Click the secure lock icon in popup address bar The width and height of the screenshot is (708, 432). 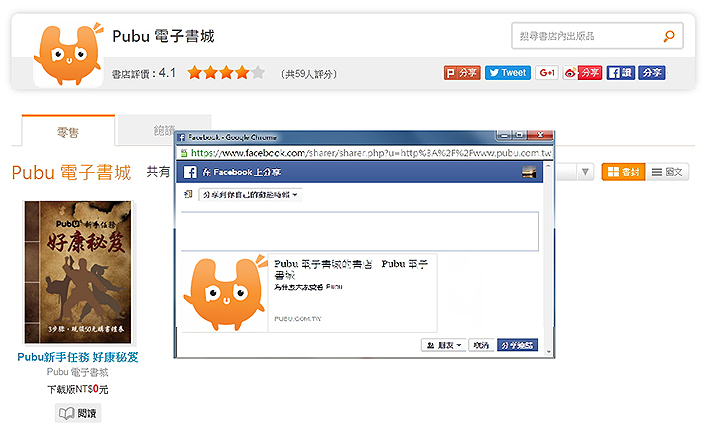tap(184, 153)
